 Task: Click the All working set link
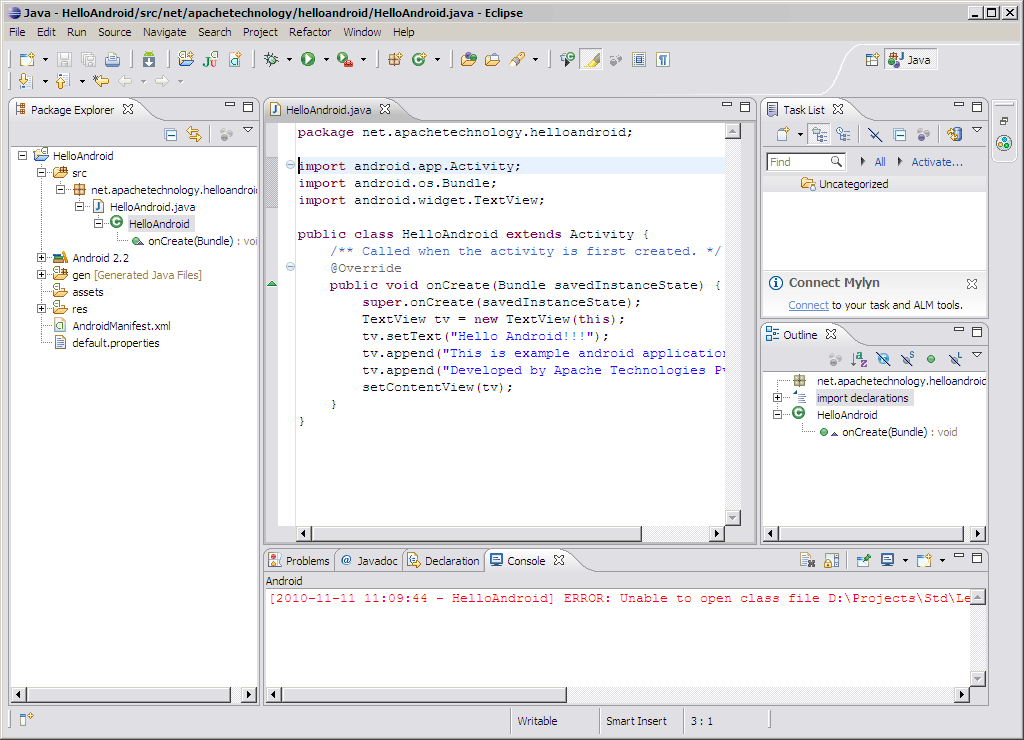point(880,162)
